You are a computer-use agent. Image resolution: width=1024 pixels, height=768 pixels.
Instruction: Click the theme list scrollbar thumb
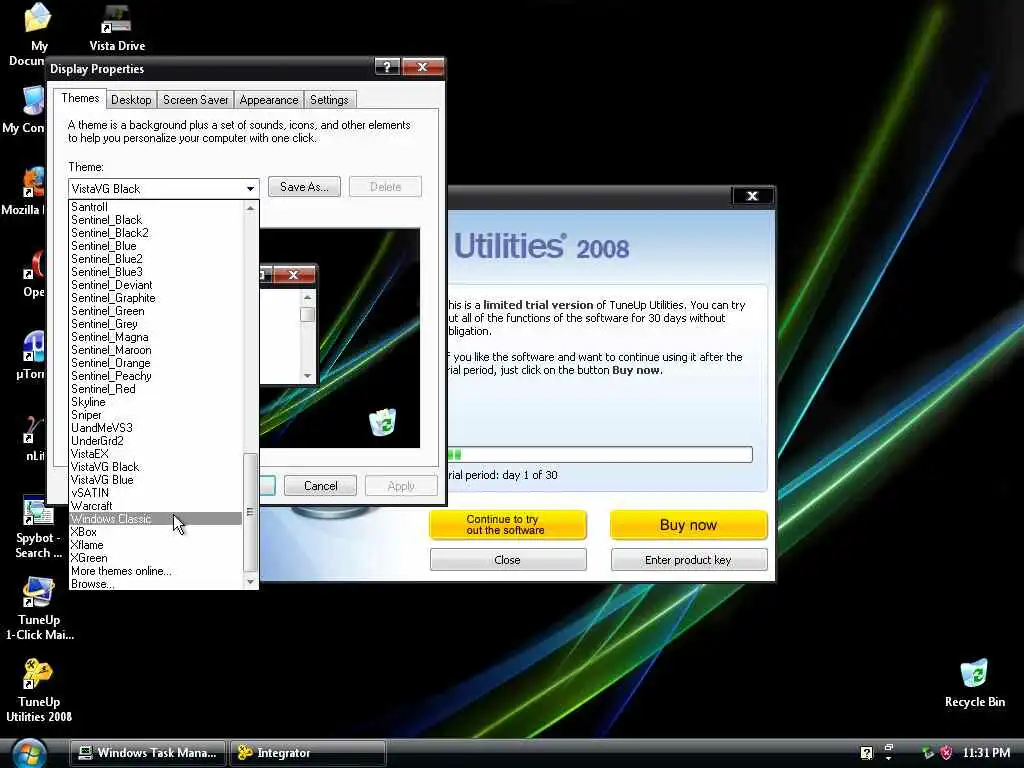point(250,511)
